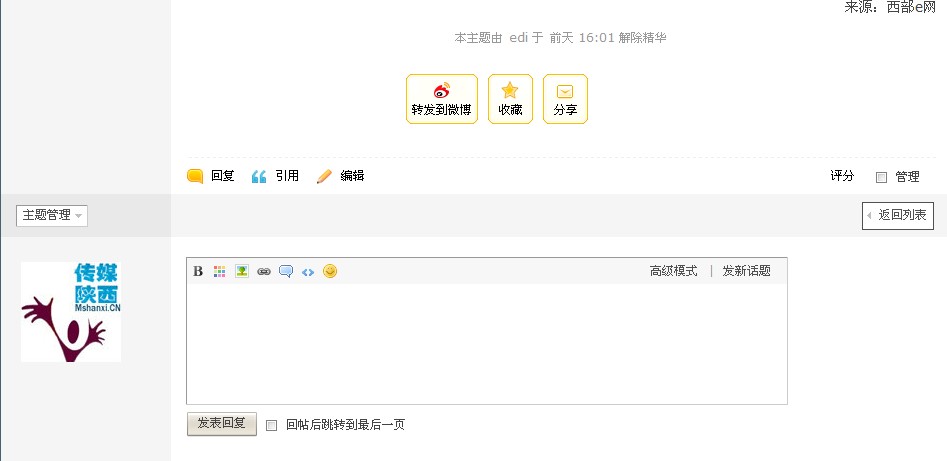Viewport: 947px width, 461px height.
Task: Enable 回帖后跳转到最后一页 checkbox
Action: [272, 425]
